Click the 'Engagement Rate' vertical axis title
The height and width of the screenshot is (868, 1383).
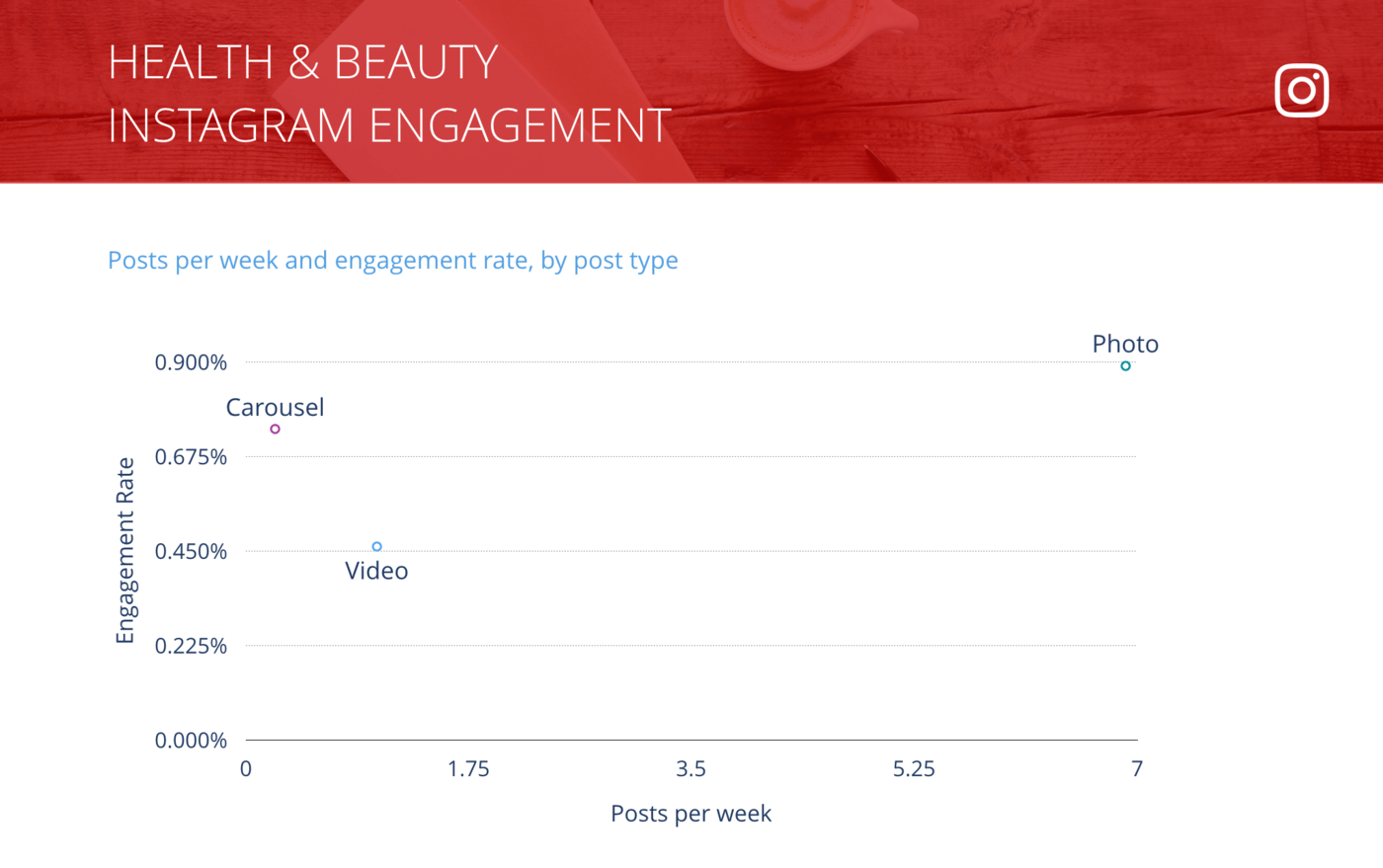tap(125, 551)
